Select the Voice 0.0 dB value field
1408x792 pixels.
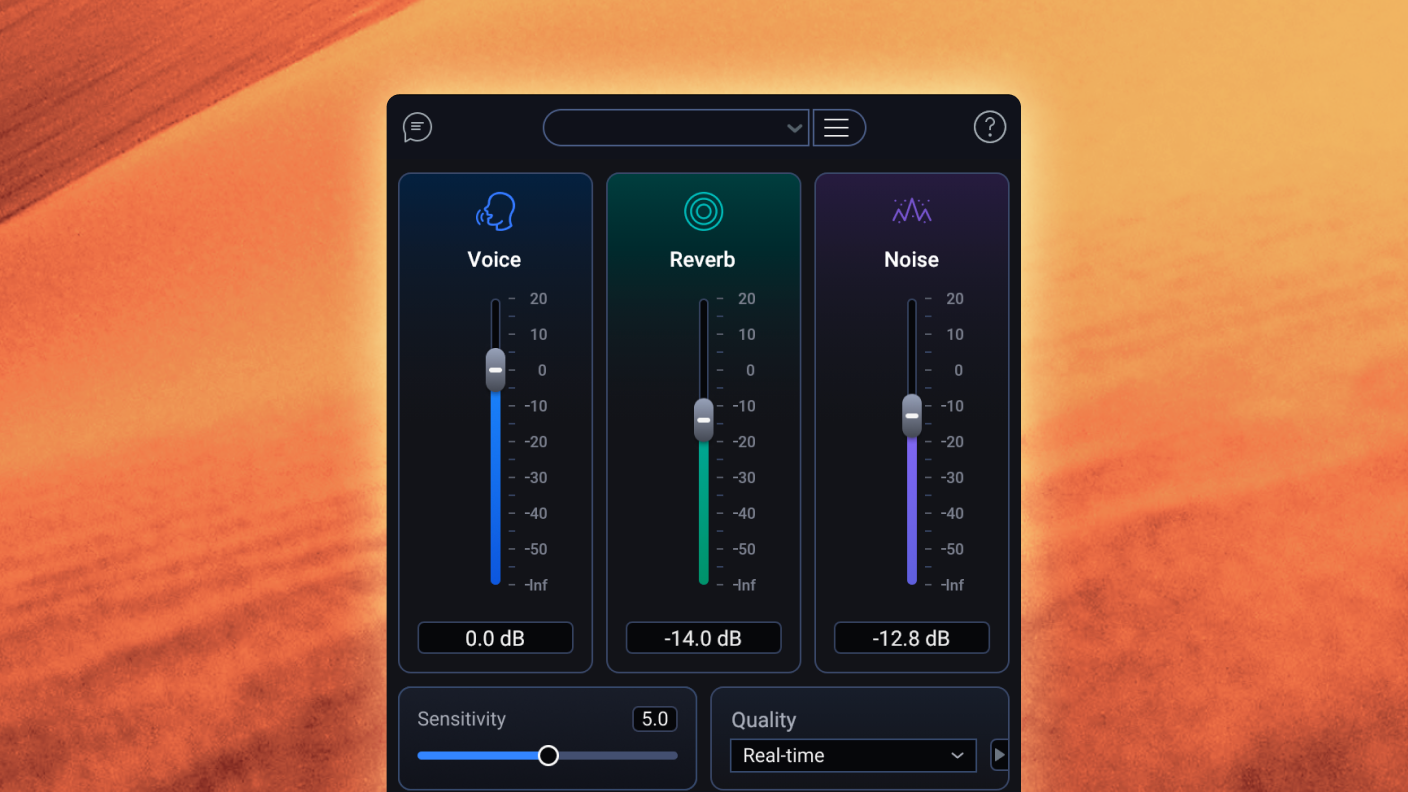(495, 638)
